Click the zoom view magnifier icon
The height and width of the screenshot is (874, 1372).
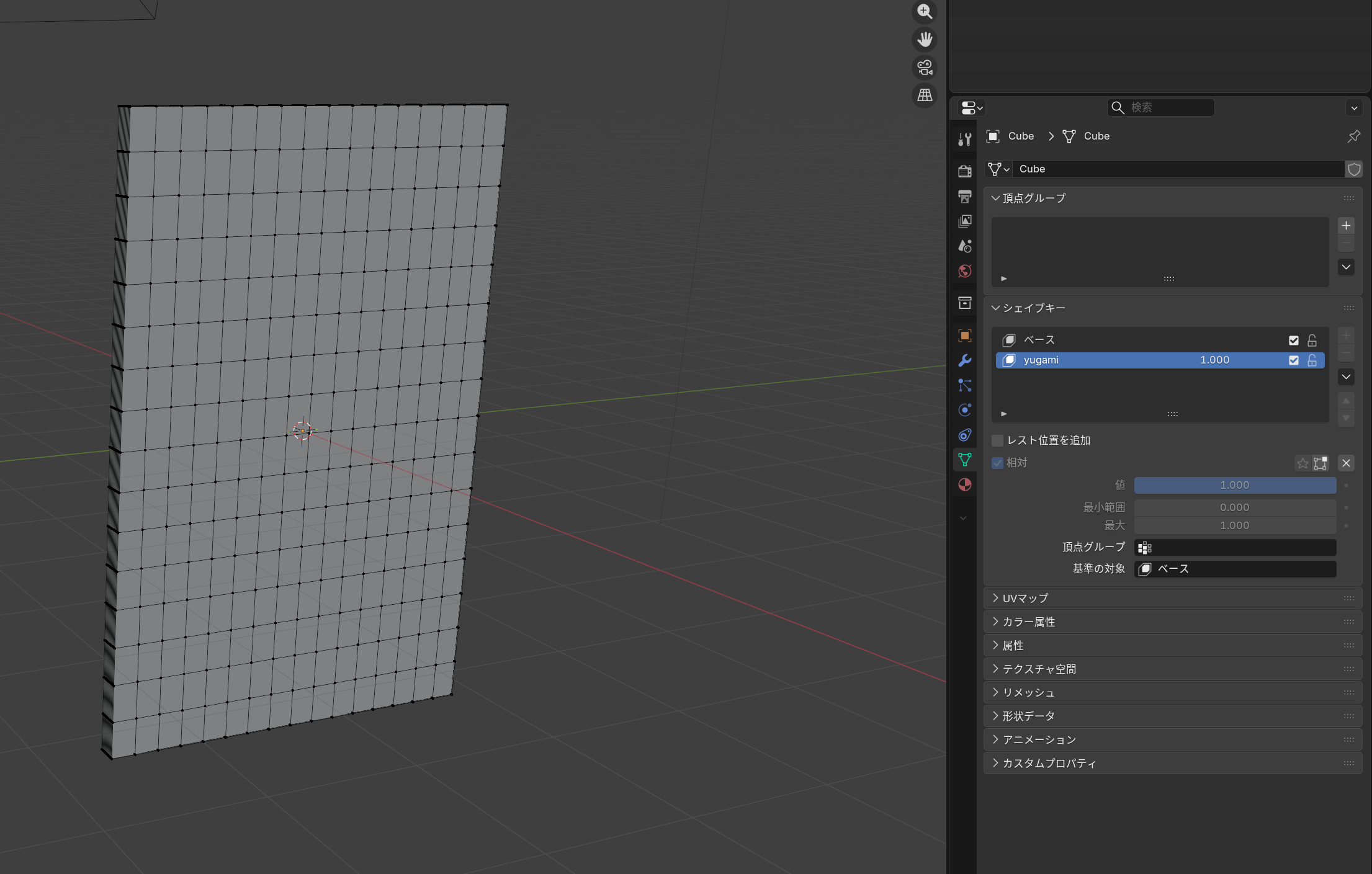point(925,12)
